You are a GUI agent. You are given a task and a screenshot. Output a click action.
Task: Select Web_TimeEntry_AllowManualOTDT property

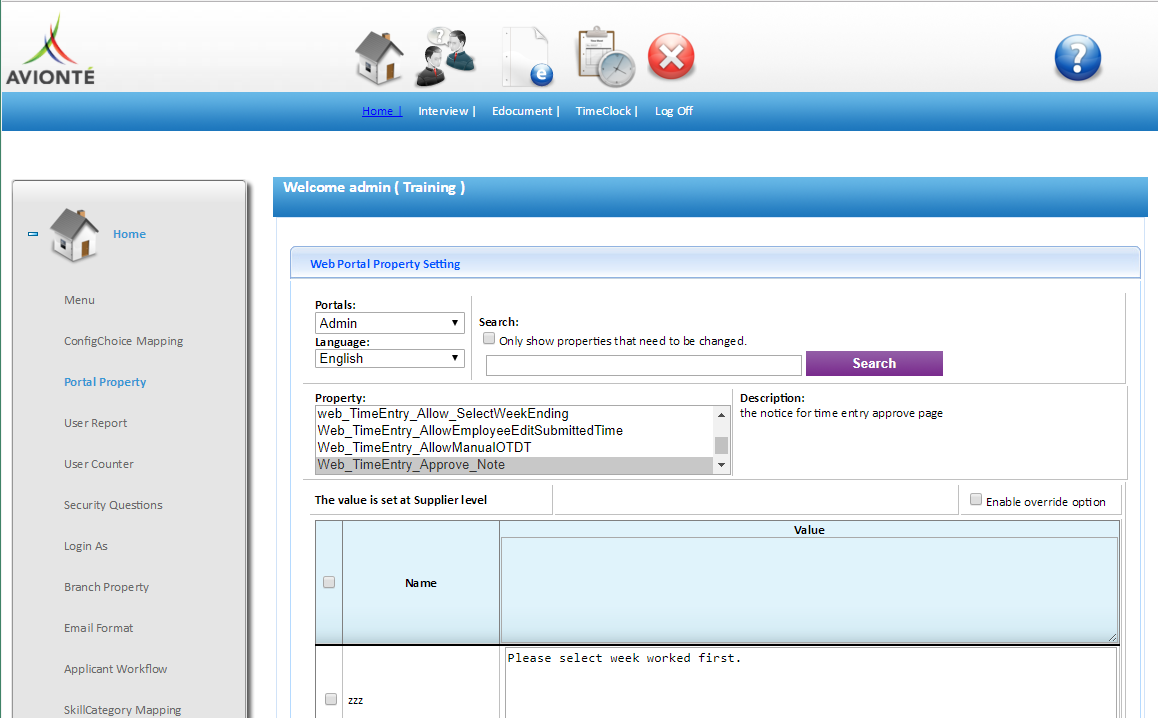tap(514, 448)
